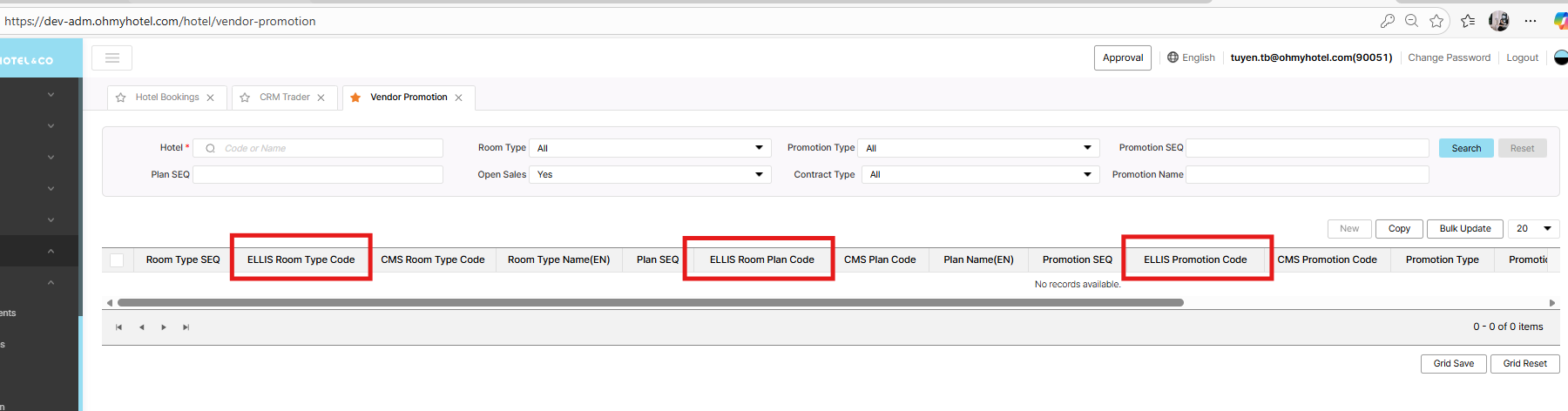
Task: Click the browser password key icon
Action: (1387, 21)
